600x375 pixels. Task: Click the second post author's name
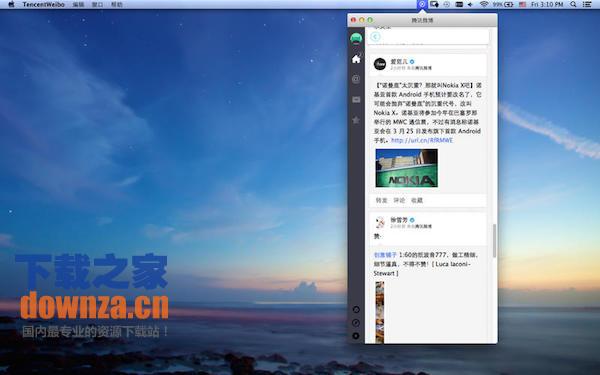399,220
